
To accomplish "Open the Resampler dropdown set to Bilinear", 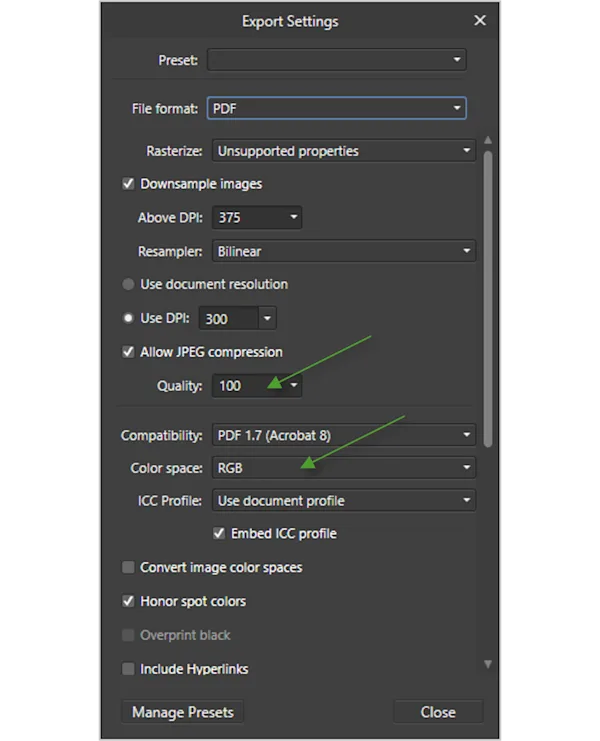I will (x=343, y=251).
